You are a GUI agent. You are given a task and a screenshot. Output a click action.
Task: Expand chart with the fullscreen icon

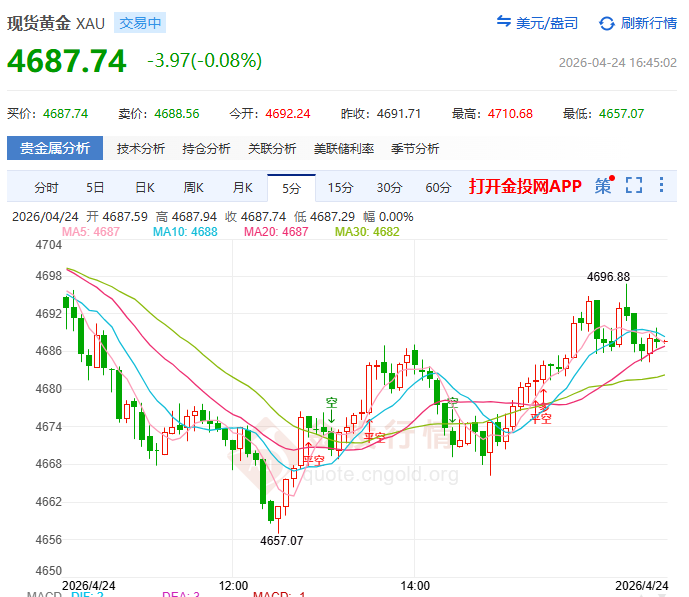pyautogui.click(x=634, y=185)
